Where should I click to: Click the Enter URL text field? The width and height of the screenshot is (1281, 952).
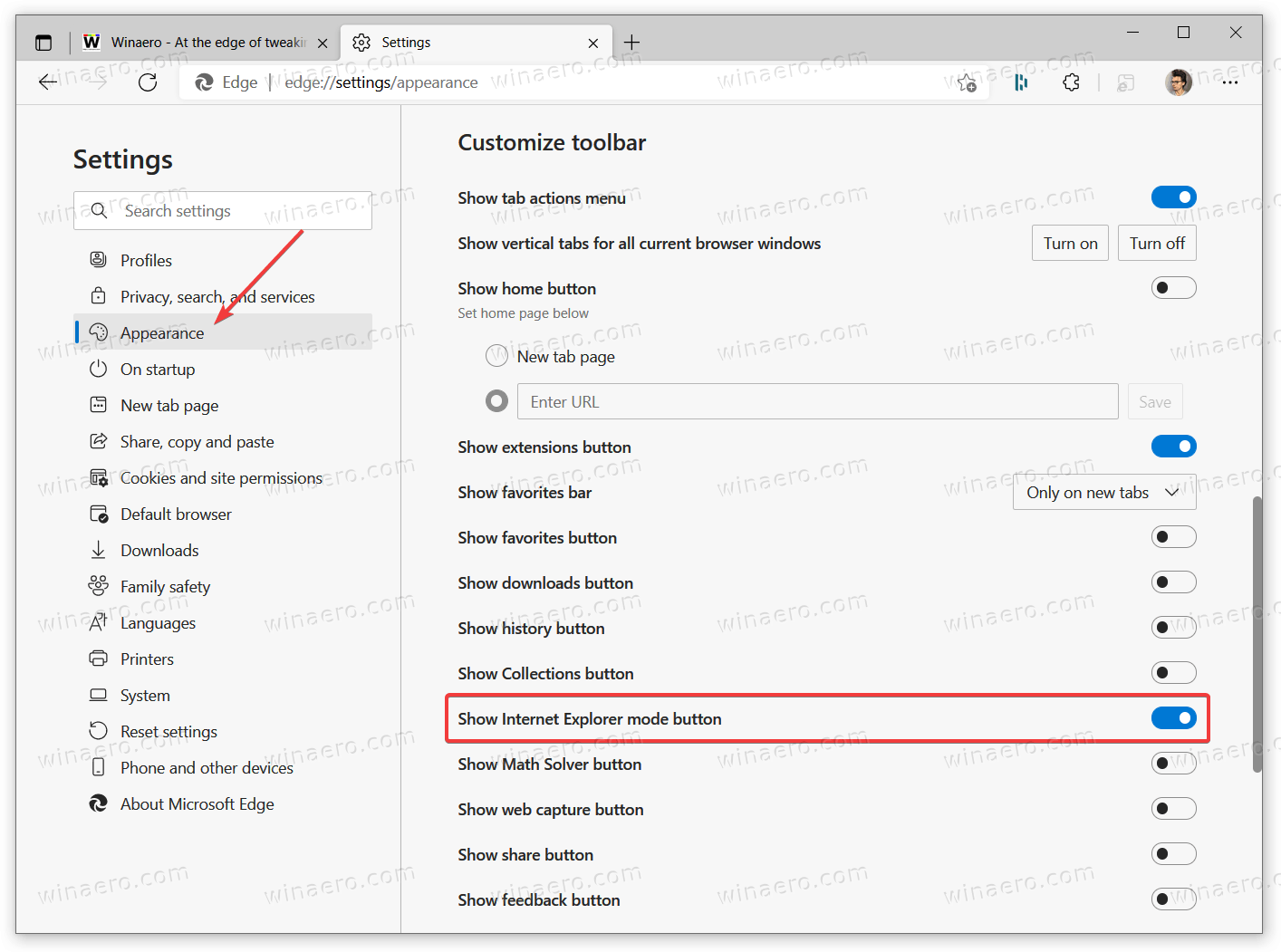817,401
